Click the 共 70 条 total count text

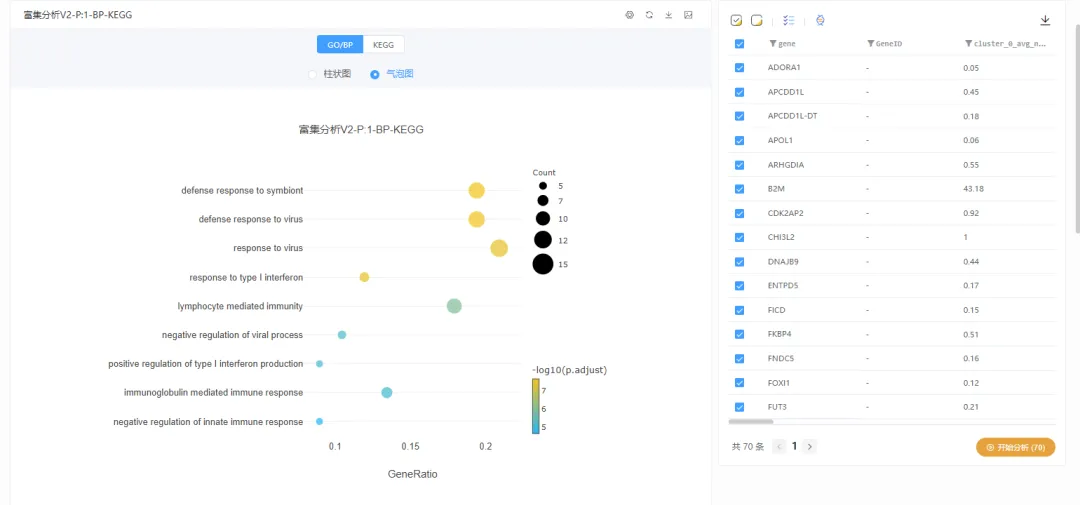(748, 446)
